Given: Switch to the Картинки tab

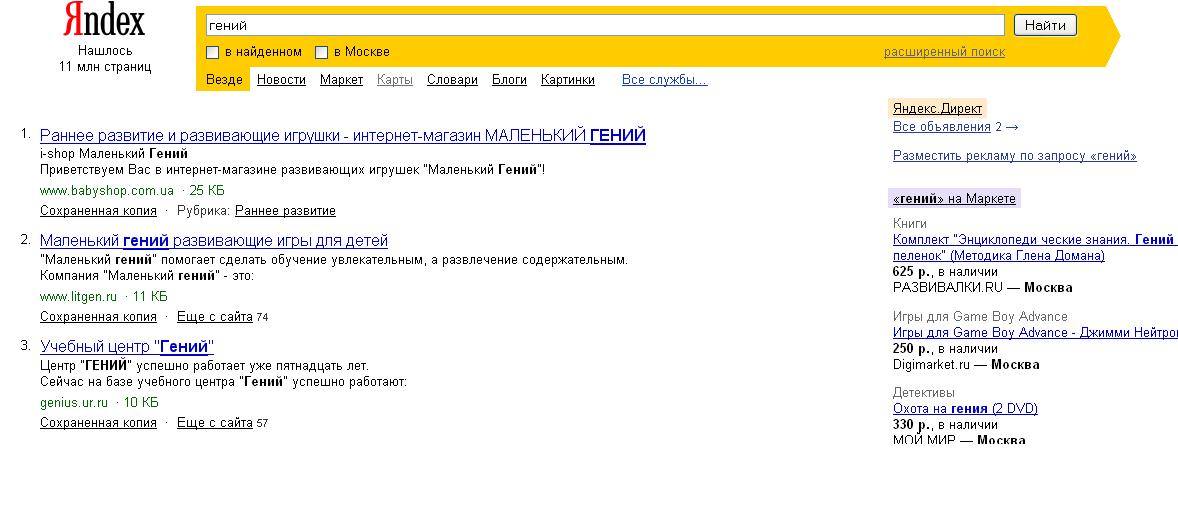Looking at the screenshot, I should tap(568, 80).
